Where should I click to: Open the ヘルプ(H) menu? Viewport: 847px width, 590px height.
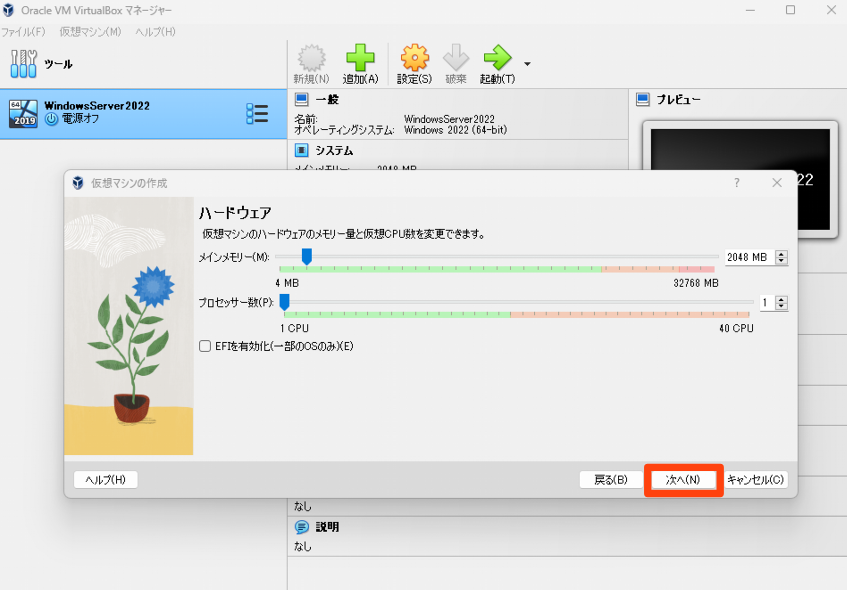point(156,32)
